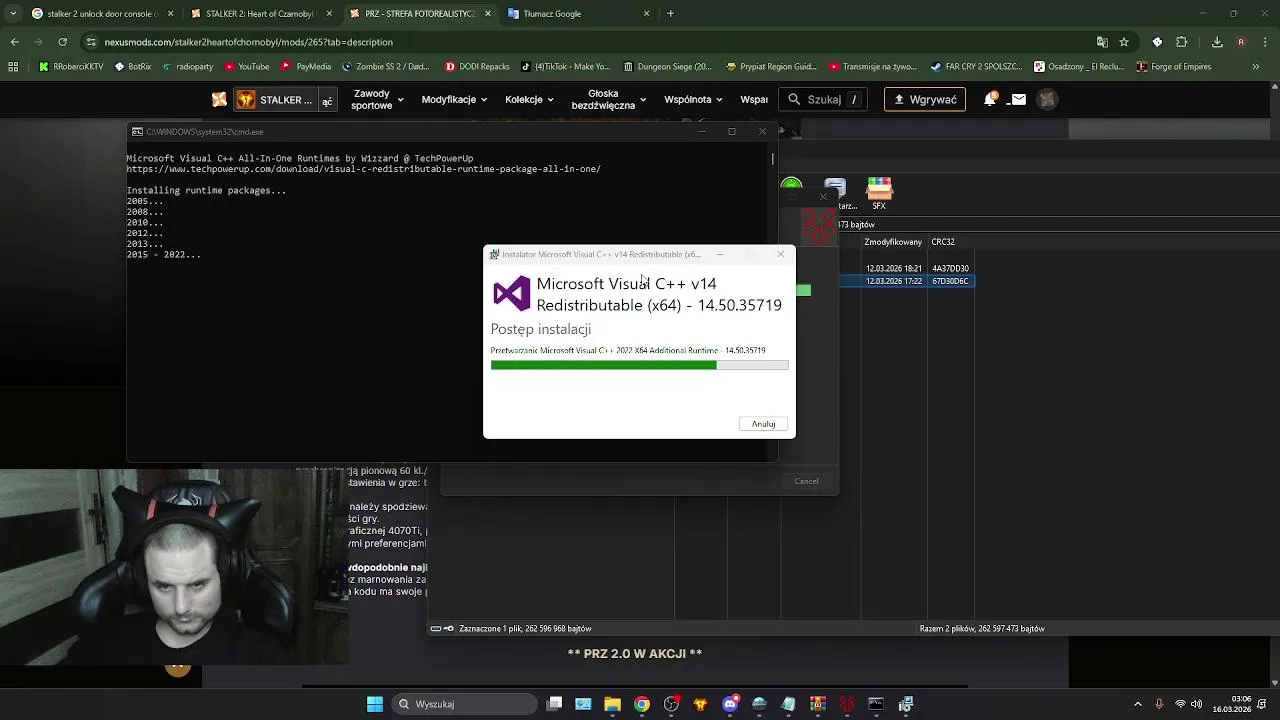Open File Explorer from the taskbar
Viewport: 1280px width, 720px height.
pos(613,704)
